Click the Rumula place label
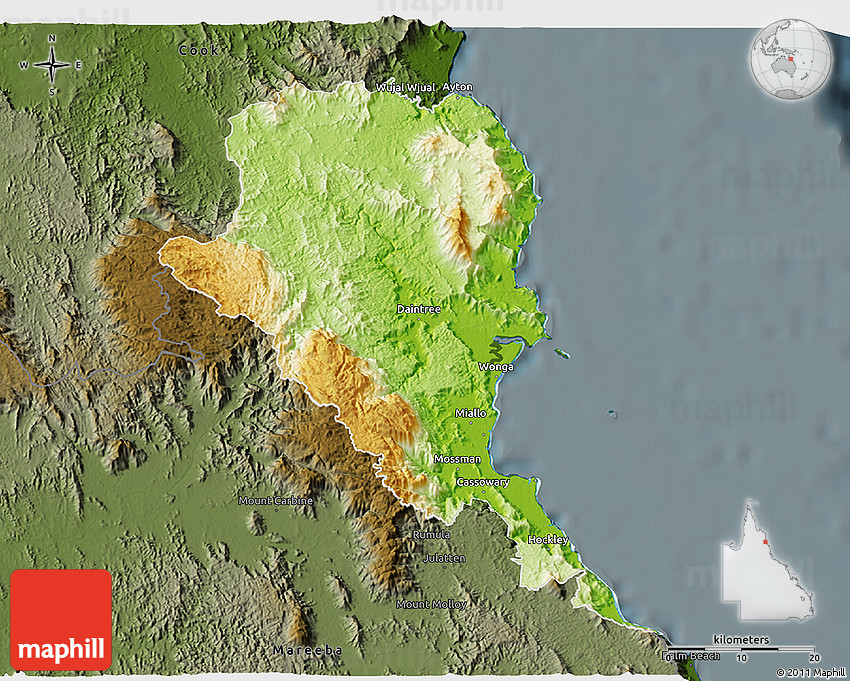Viewport: 850px width, 681px height. click(x=431, y=535)
